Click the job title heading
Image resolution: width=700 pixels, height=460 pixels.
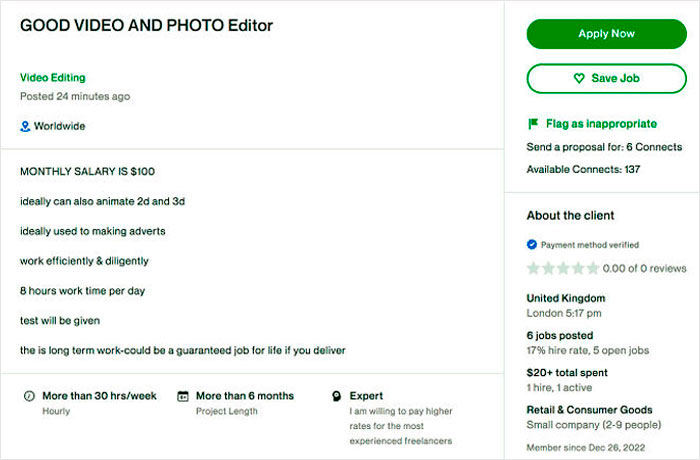click(146, 25)
